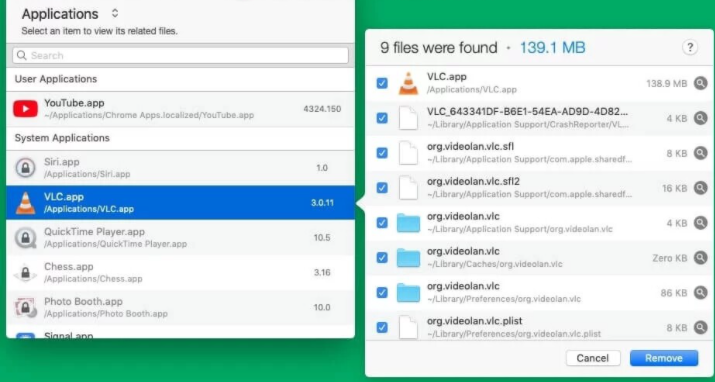
Task: Click the magnifier icon in Search field
Action: [x=21, y=56]
